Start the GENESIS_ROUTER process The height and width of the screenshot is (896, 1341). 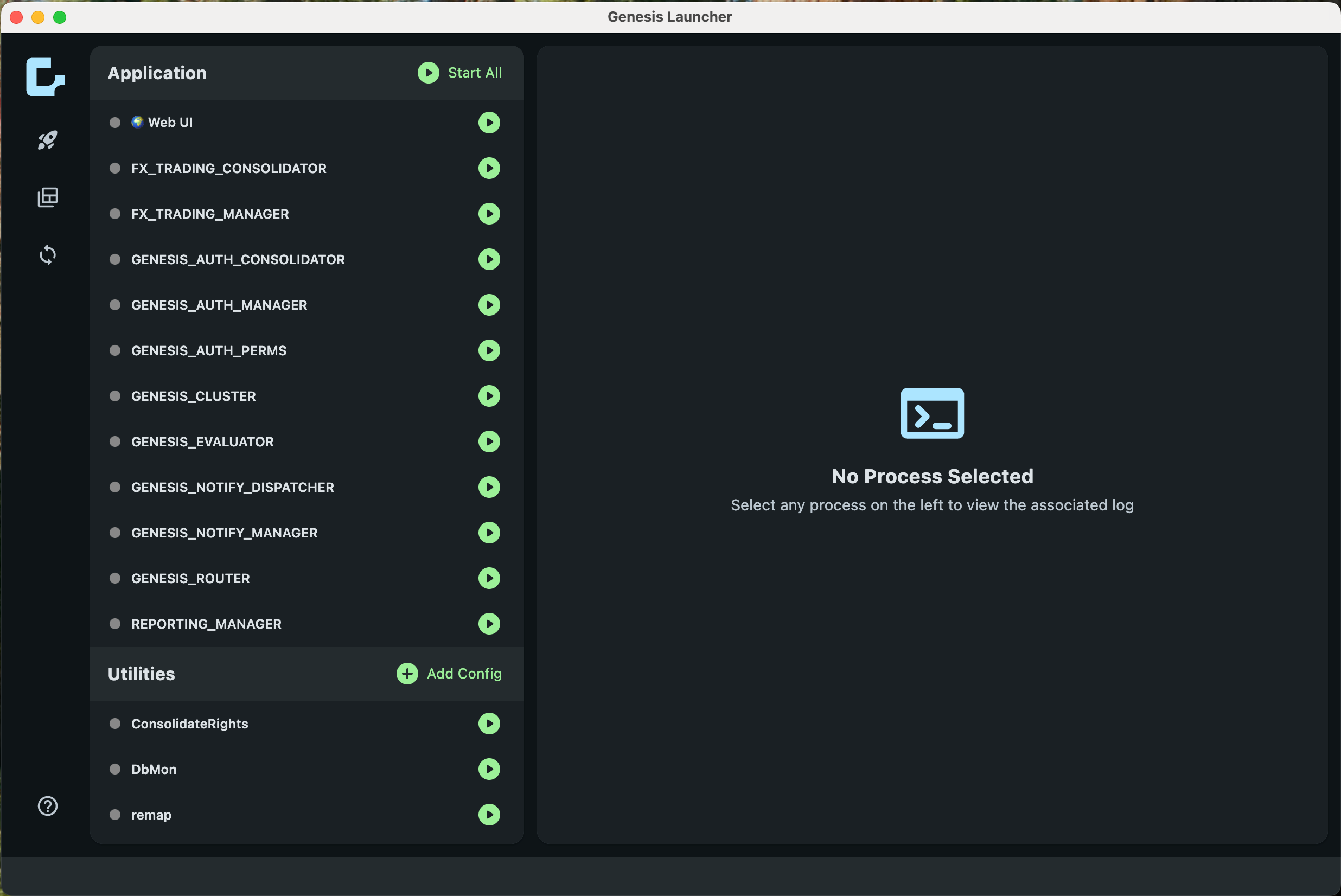coord(489,578)
